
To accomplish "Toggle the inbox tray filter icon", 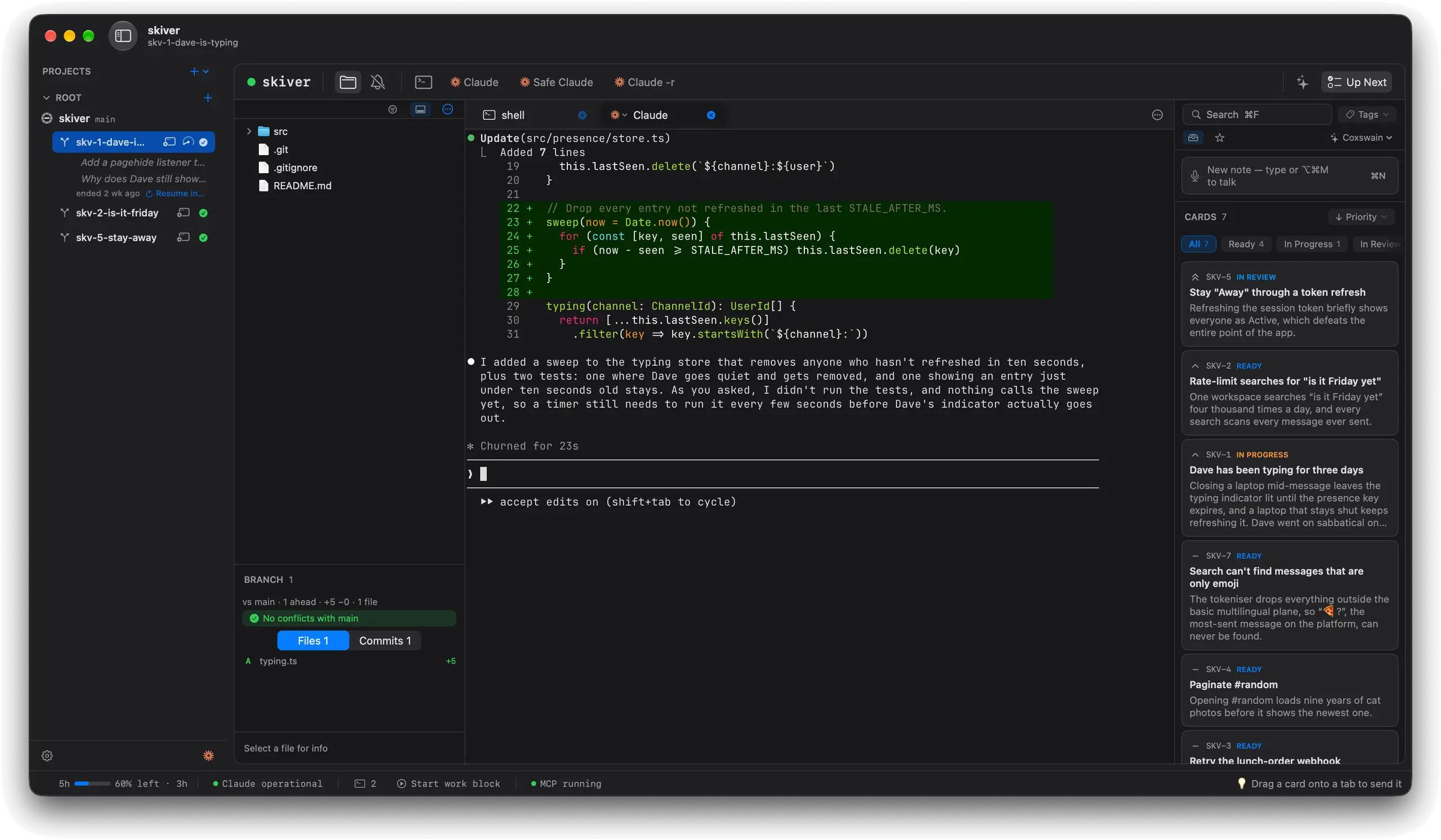I will 1193,138.
